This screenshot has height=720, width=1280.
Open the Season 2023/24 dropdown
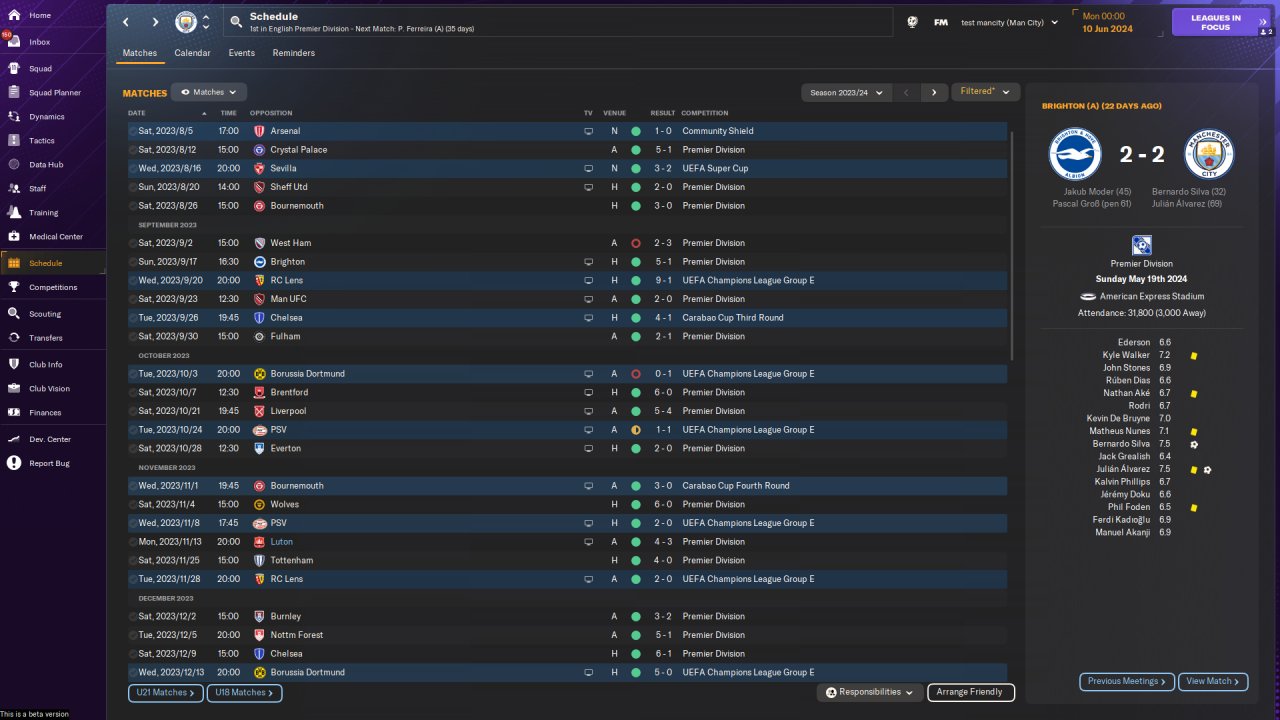pyautogui.click(x=846, y=92)
